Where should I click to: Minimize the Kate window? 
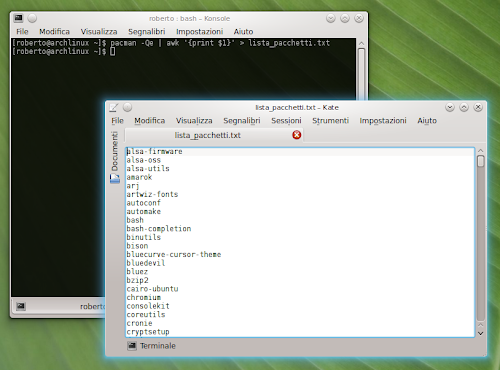[x=450, y=107]
